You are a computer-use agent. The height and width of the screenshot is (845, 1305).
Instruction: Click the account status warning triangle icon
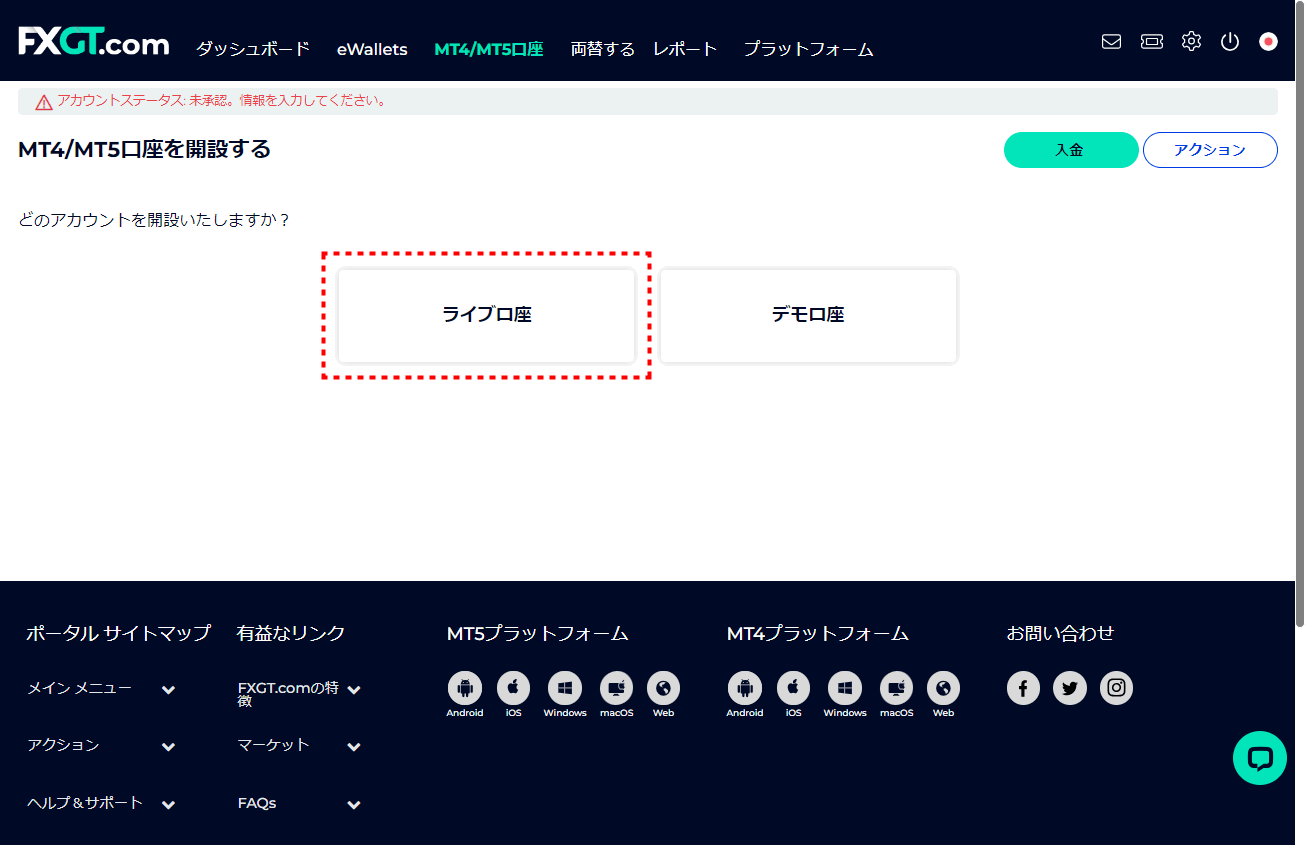pos(44,102)
